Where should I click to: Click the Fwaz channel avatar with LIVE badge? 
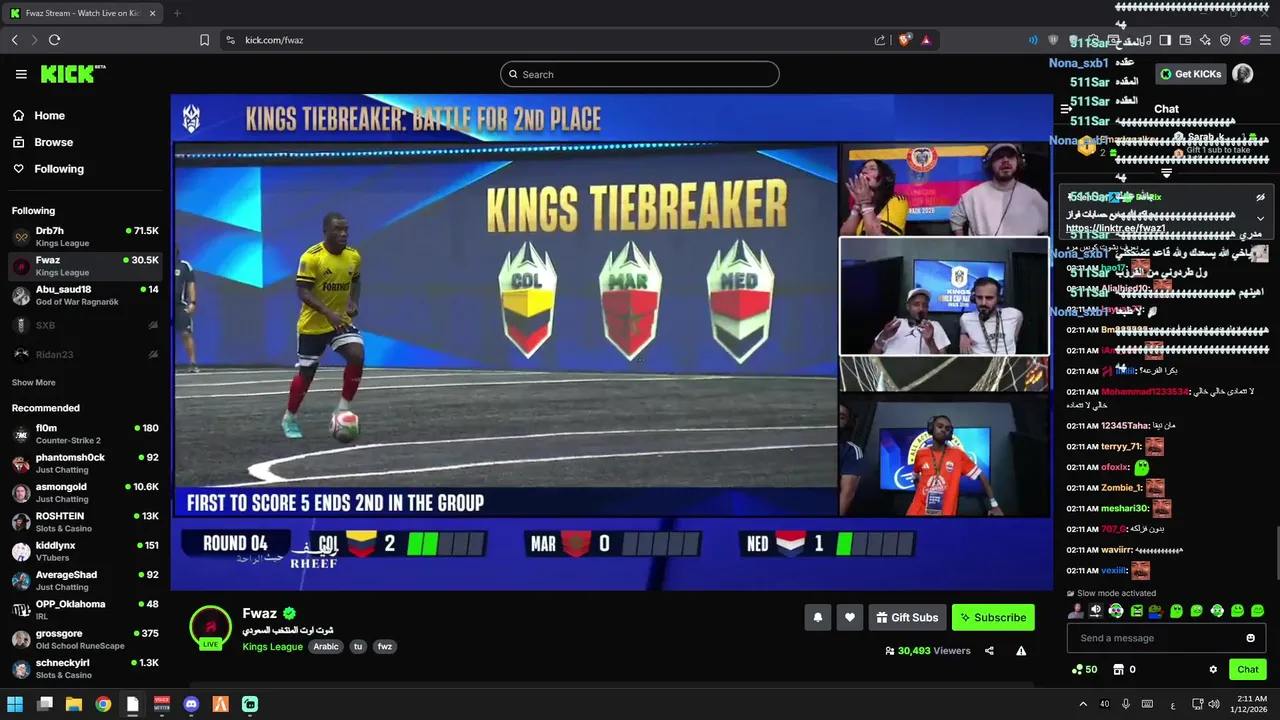[x=210, y=627]
